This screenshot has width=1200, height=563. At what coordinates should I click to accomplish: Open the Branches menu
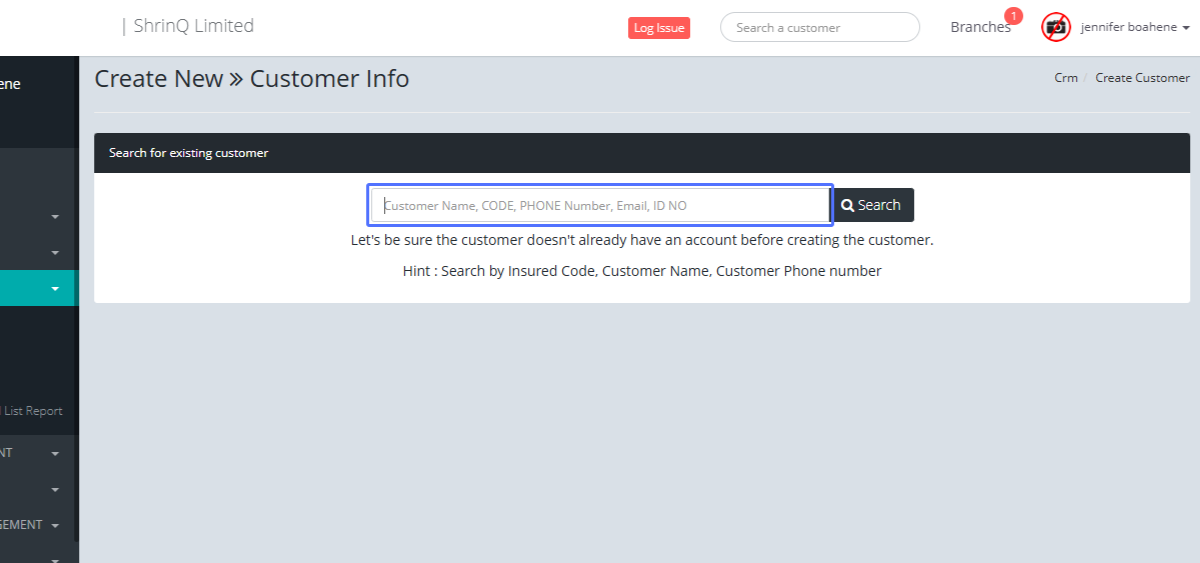pyautogui.click(x=979, y=28)
